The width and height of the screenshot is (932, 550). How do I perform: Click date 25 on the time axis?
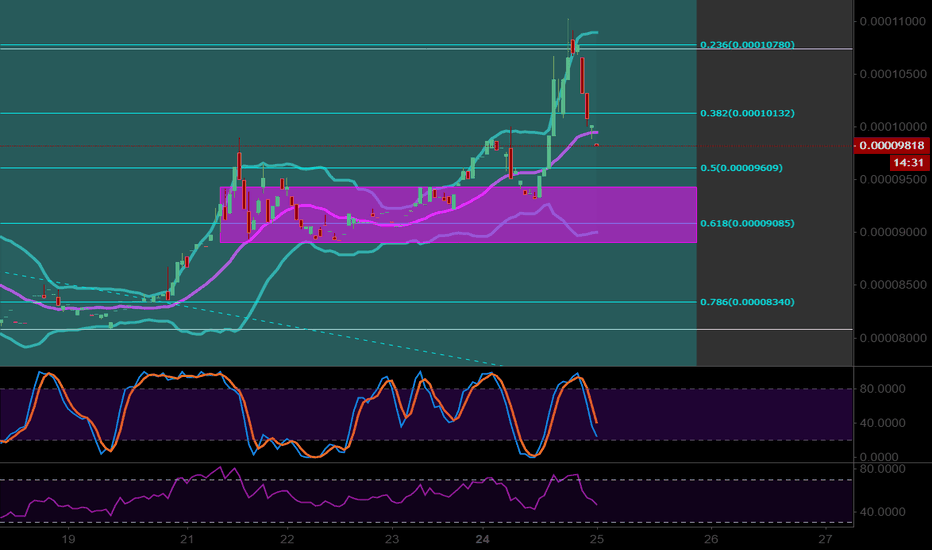[x=597, y=539]
